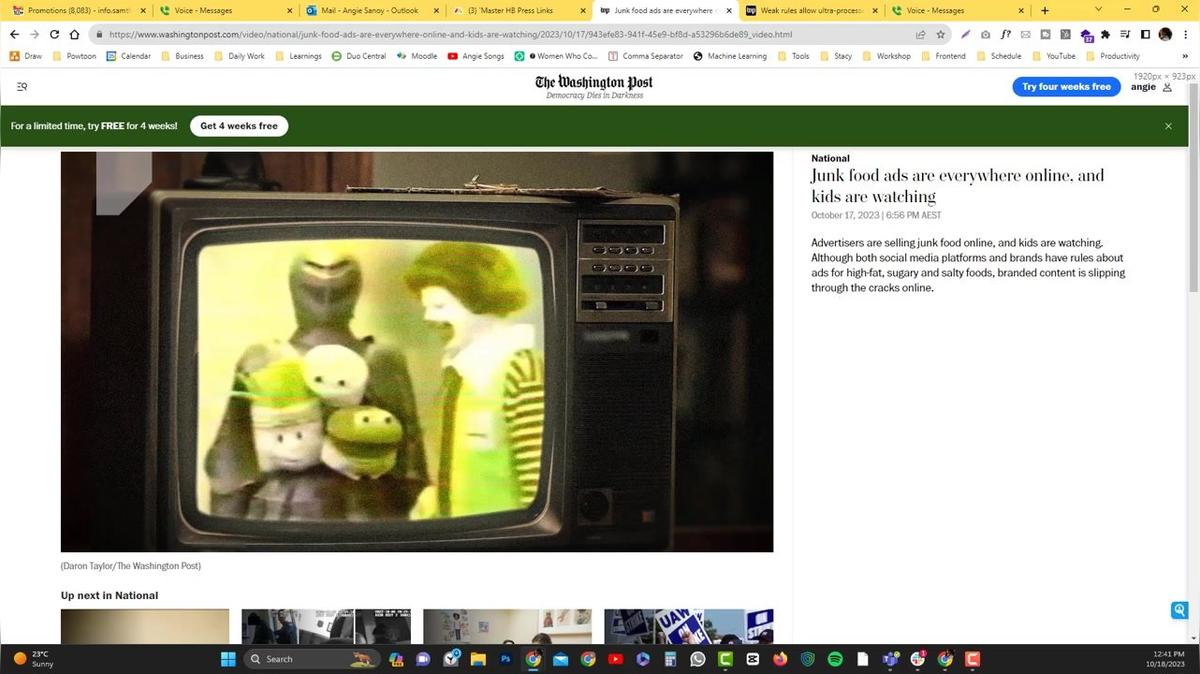This screenshot has height=674, width=1200.
Task: Open File Explorer from the taskbar
Action: pyautogui.click(x=479, y=659)
